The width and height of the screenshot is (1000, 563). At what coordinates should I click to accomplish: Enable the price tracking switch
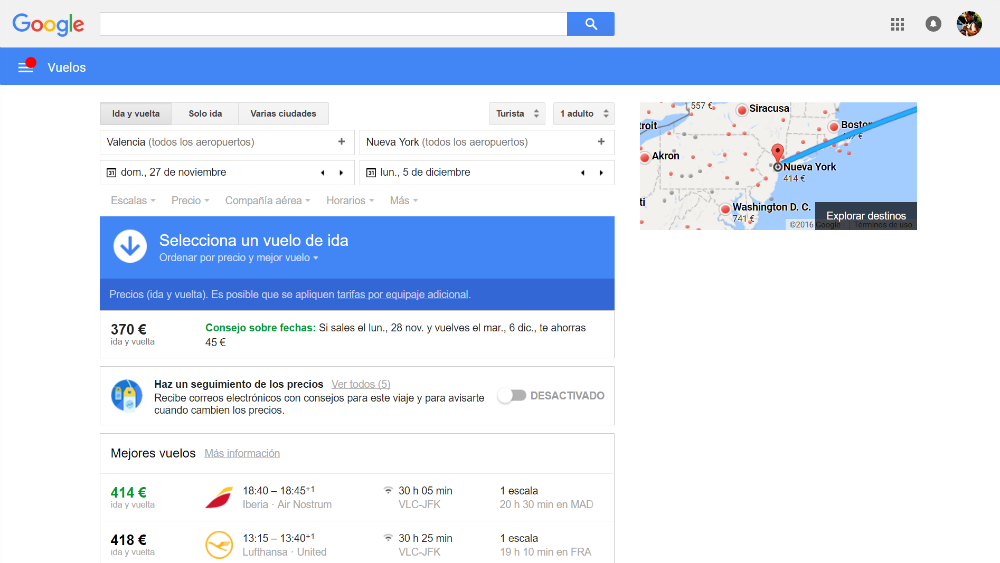coord(511,395)
